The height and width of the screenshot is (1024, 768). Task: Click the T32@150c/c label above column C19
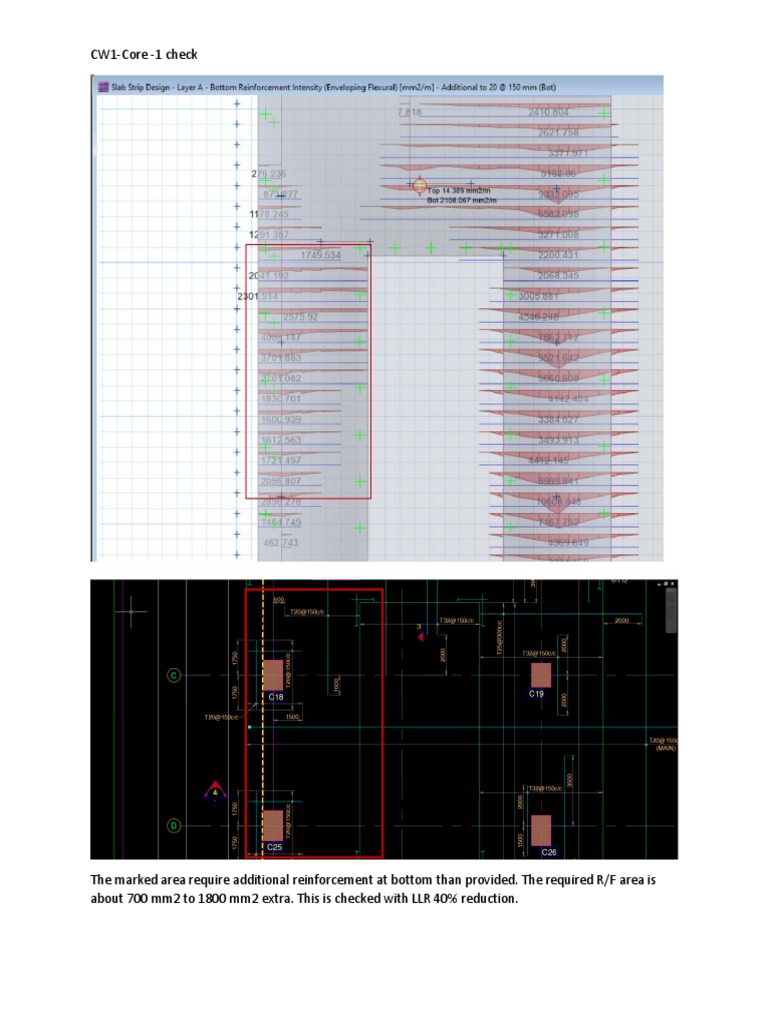point(539,653)
